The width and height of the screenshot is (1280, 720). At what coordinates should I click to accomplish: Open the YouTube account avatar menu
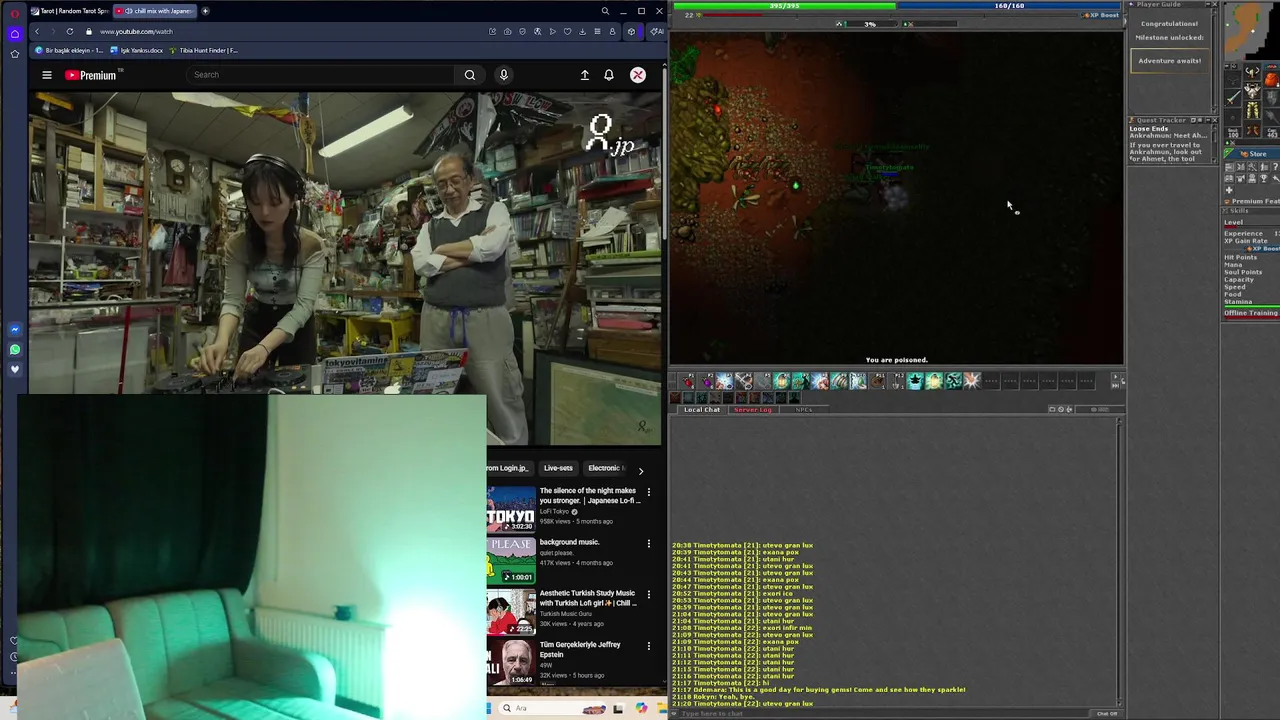pyautogui.click(x=638, y=75)
